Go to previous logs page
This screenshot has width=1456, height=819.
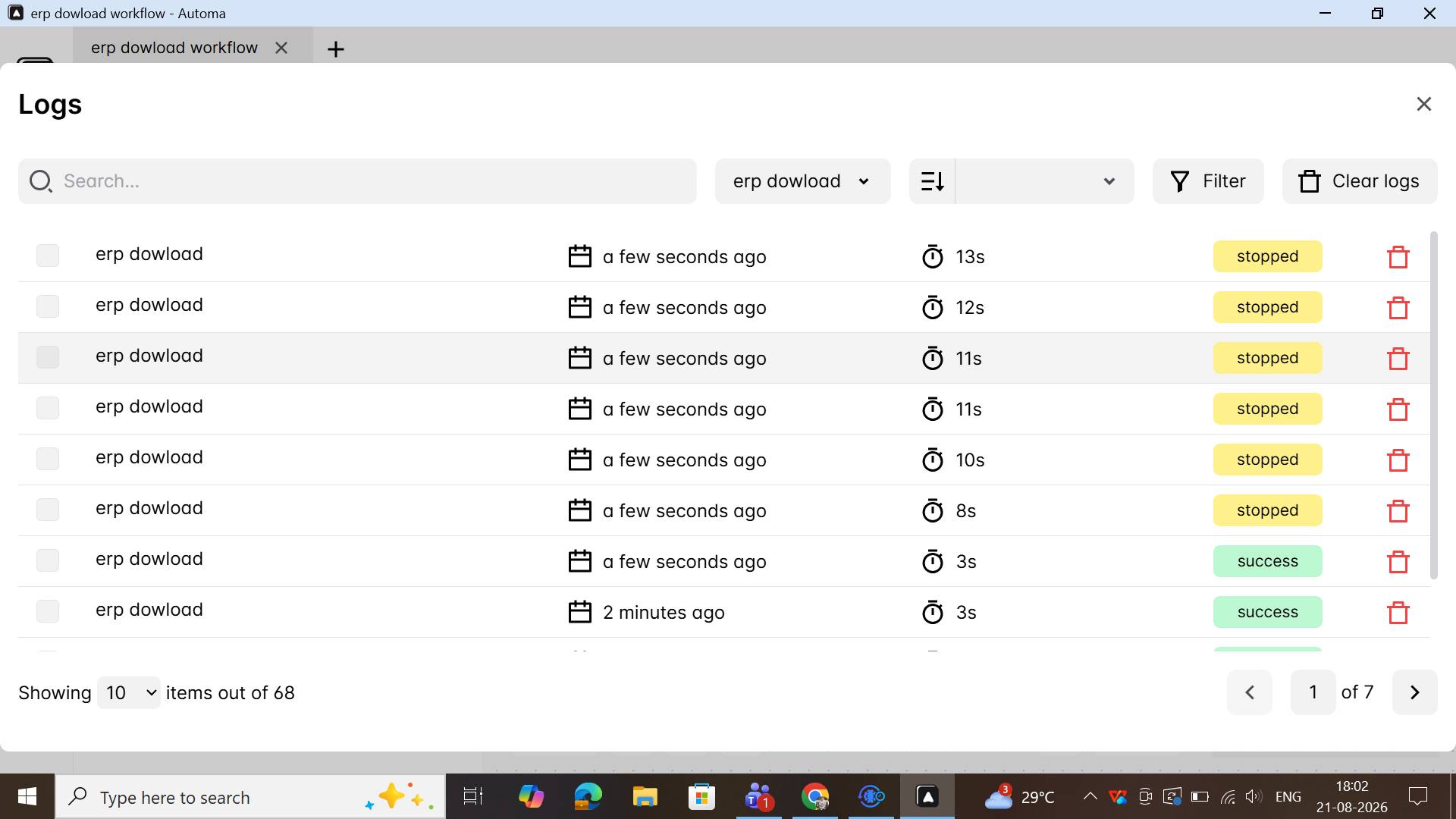[1249, 692]
